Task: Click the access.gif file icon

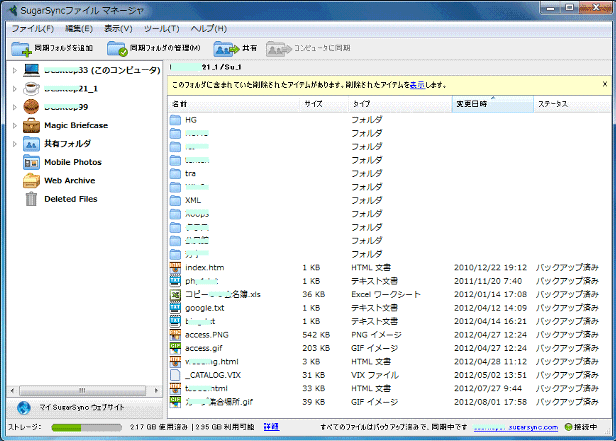Action: coord(175,348)
